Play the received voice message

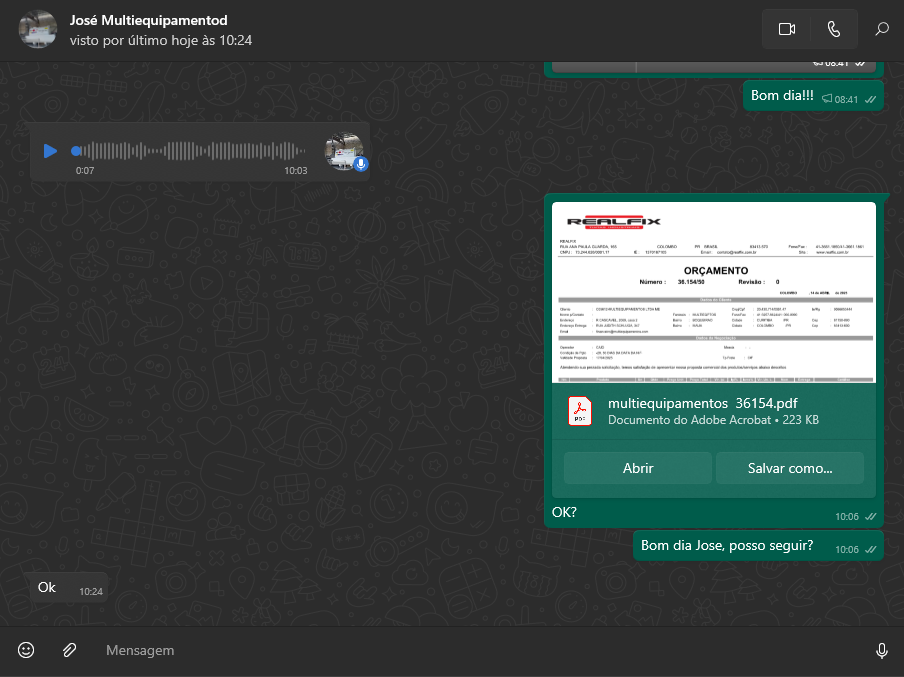pyautogui.click(x=50, y=151)
